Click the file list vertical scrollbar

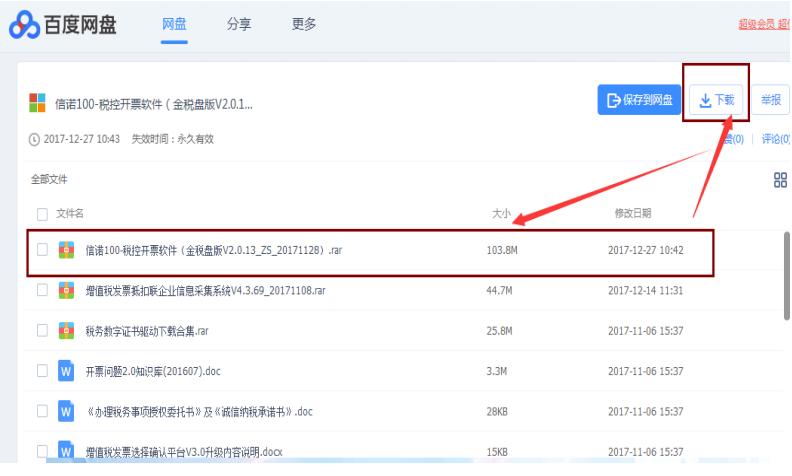tap(786, 276)
